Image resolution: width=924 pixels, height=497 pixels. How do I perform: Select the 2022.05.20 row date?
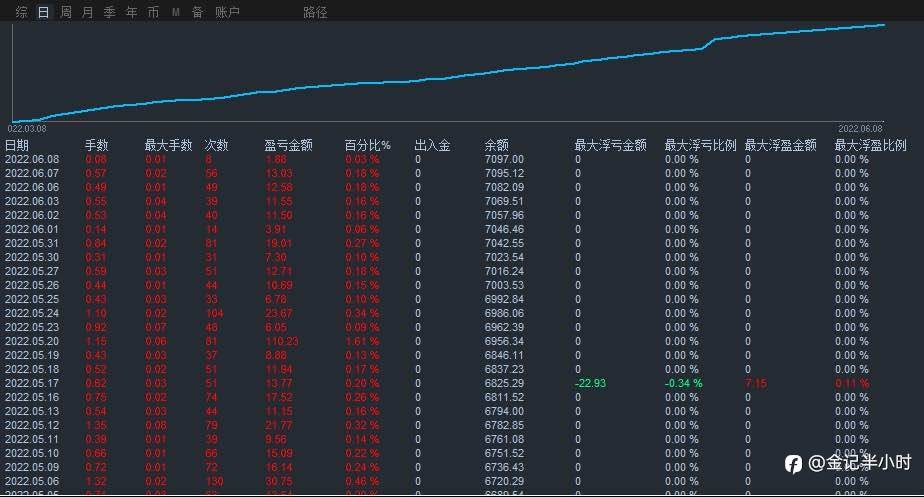coord(32,341)
